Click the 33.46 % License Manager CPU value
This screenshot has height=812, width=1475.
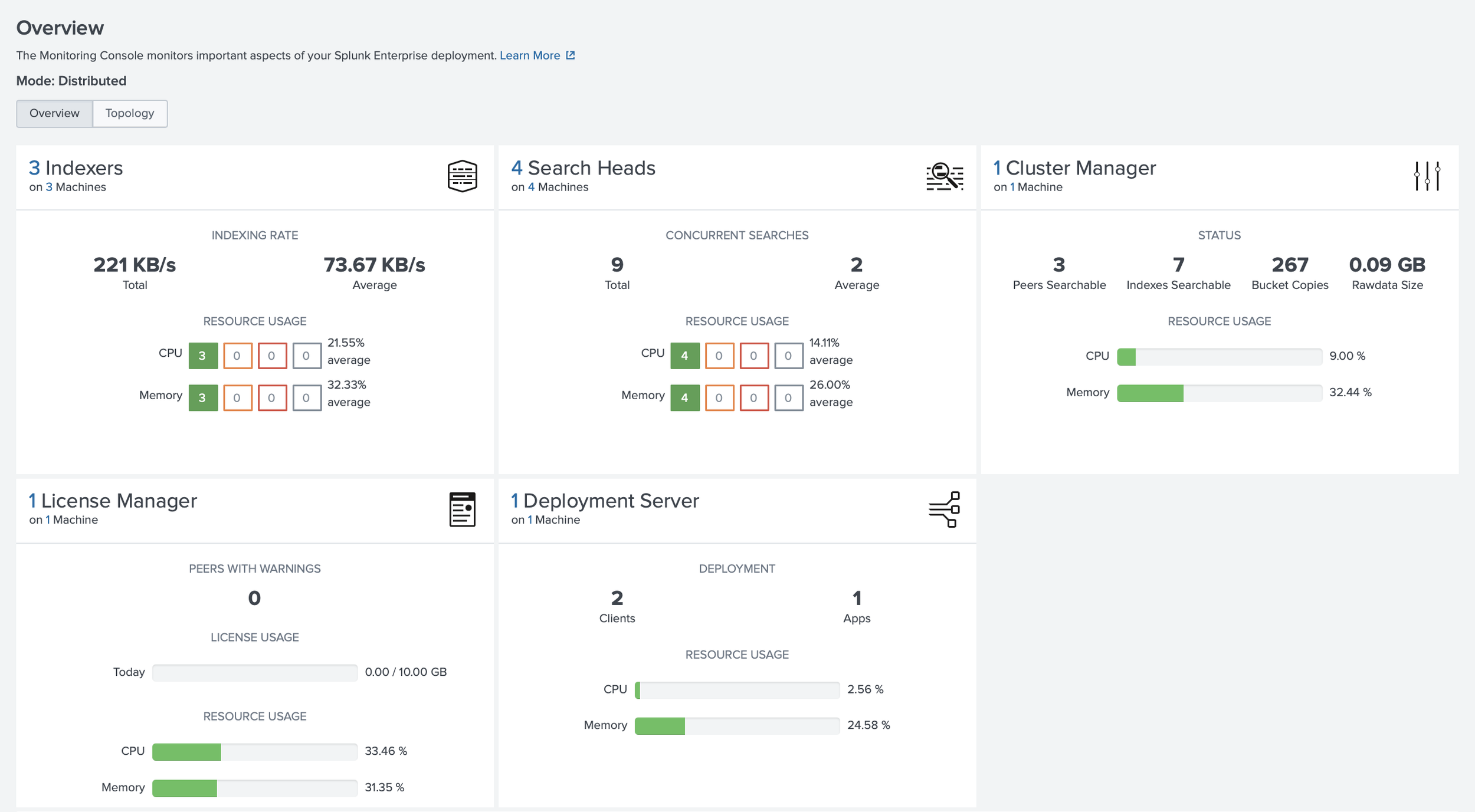[386, 751]
